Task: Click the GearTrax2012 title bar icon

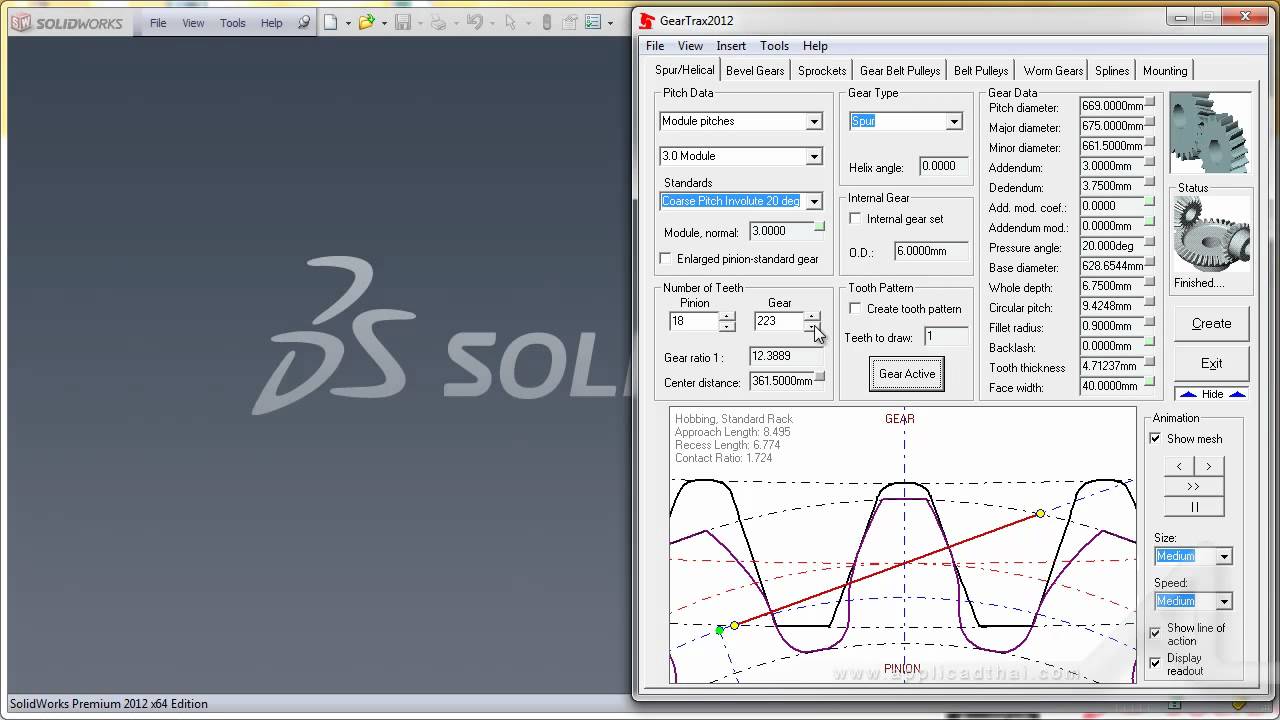Action: pyautogui.click(x=647, y=20)
